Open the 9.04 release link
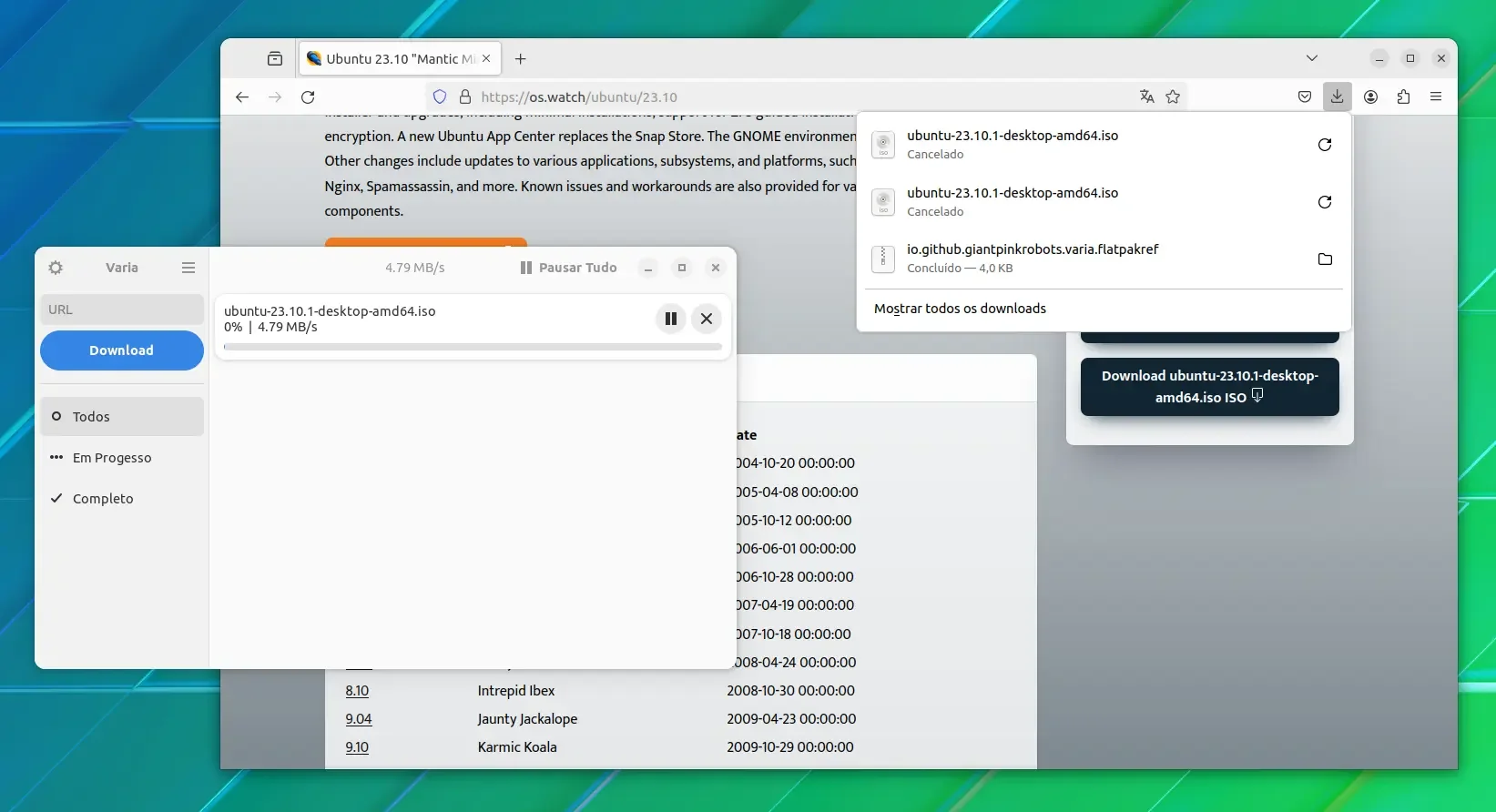Screen dimensions: 1496x812 click(359, 719)
